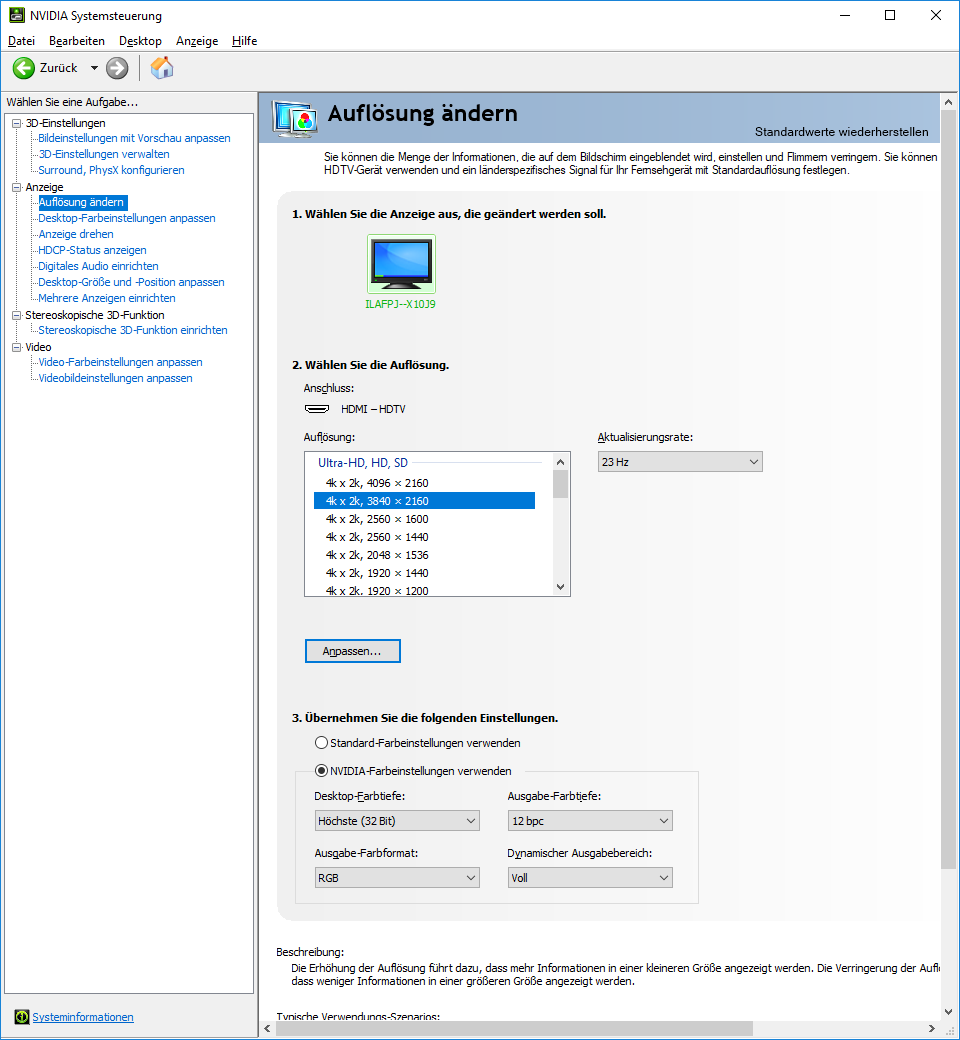This screenshot has height=1040, width=960.
Task: Minimize the NVIDIA Systemsteuerung window
Action: [845, 15]
